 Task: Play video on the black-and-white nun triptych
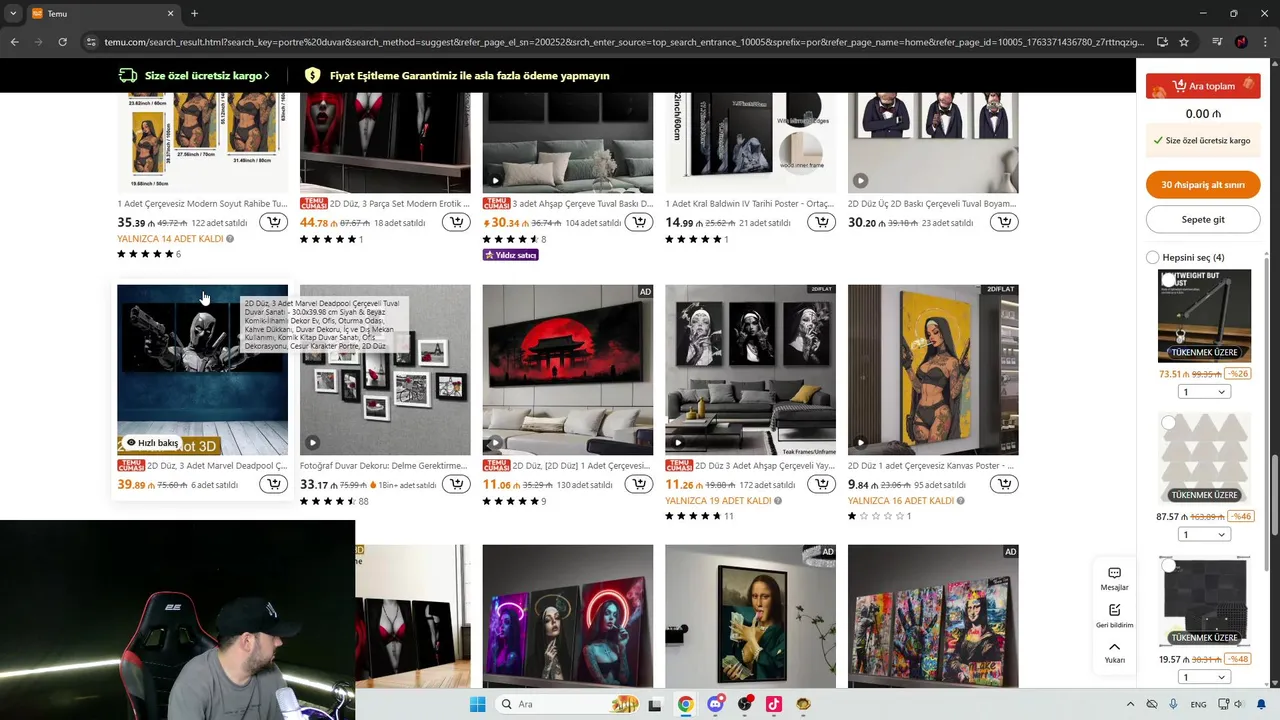click(678, 442)
